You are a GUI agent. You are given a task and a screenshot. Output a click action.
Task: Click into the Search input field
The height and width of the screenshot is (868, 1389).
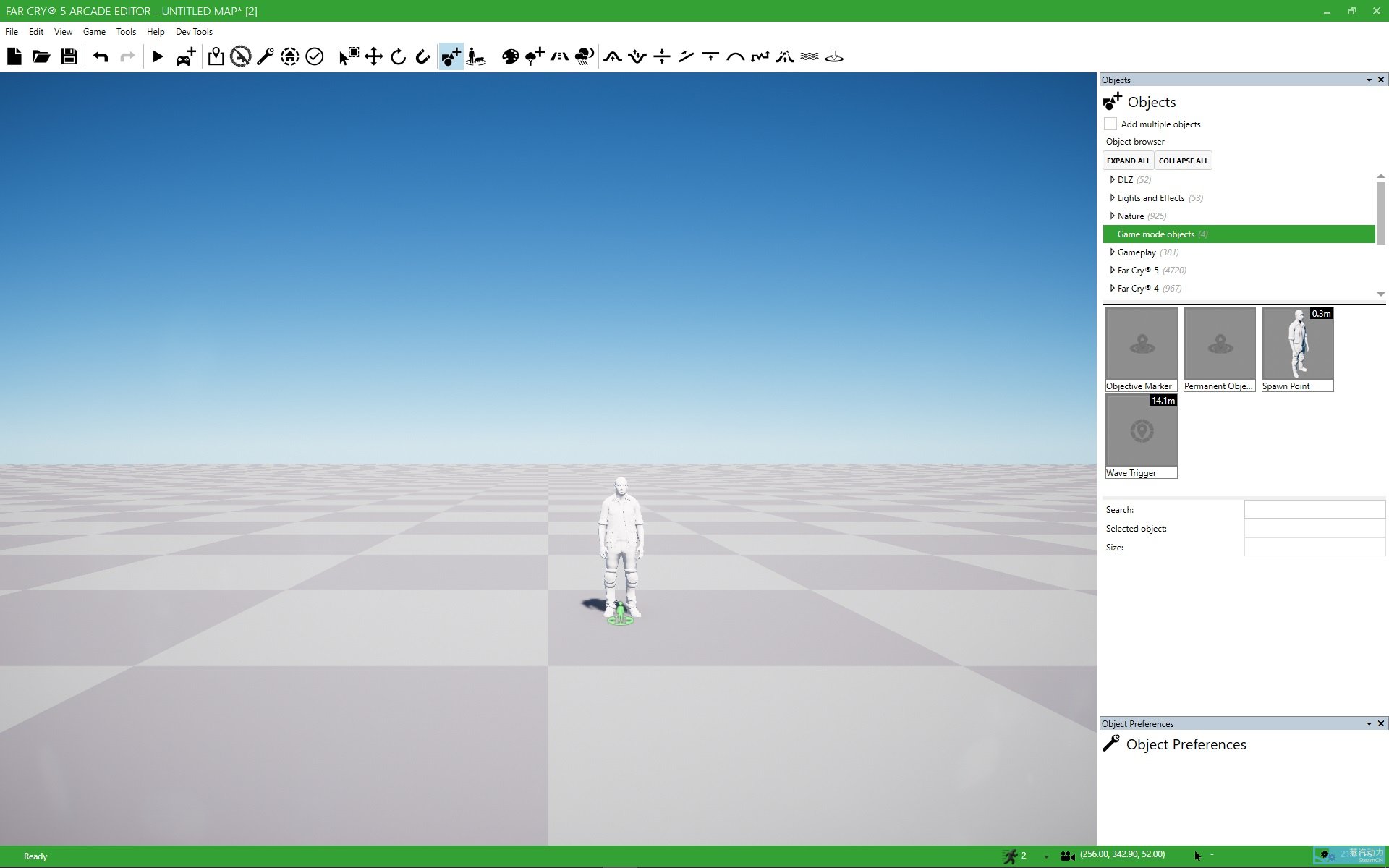coord(1314,509)
